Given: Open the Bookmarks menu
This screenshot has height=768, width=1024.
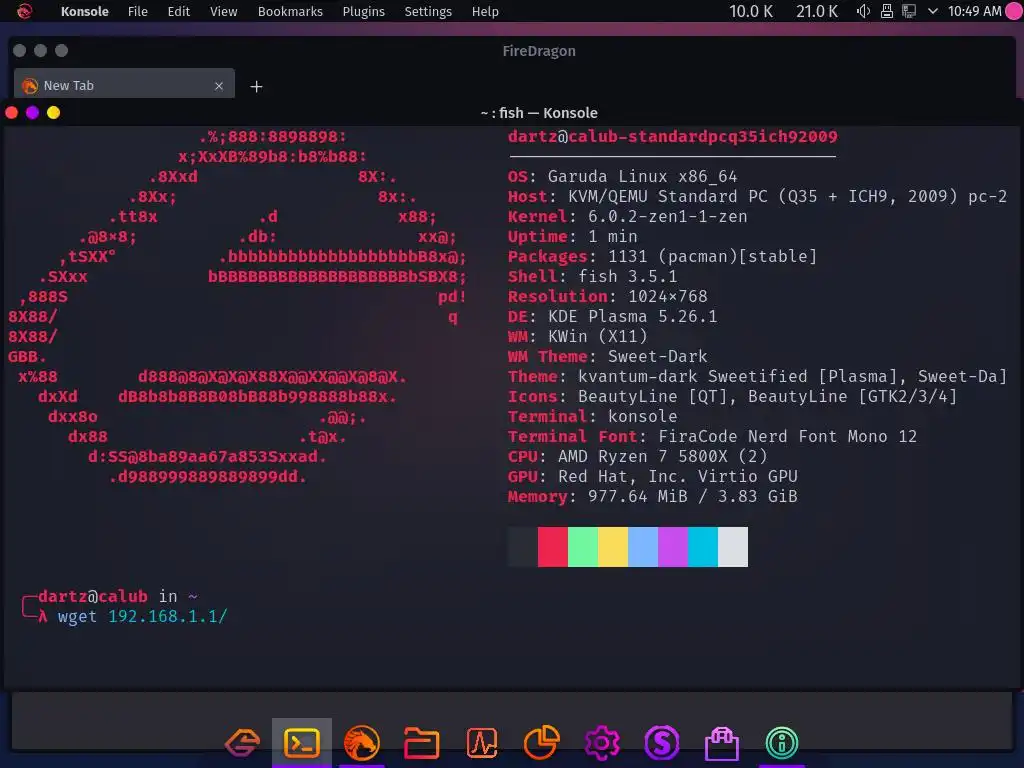Looking at the screenshot, I should pyautogui.click(x=290, y=12).
